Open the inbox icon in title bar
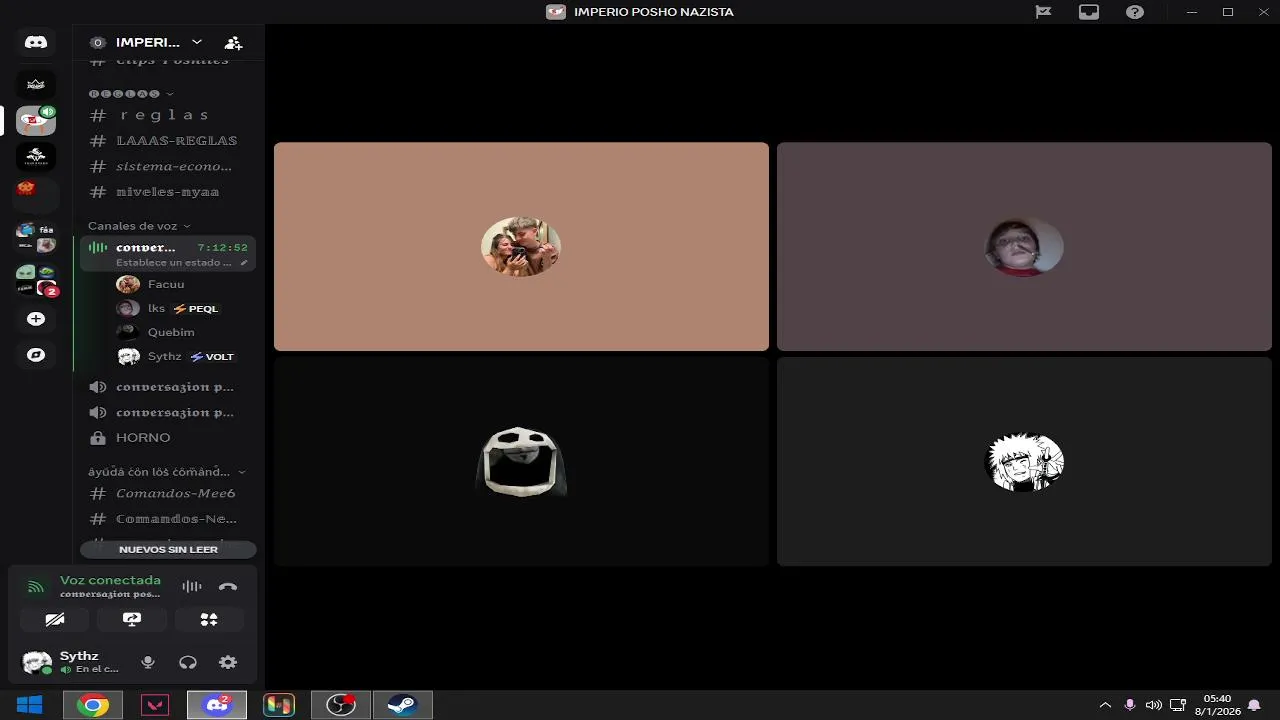 1089,12
